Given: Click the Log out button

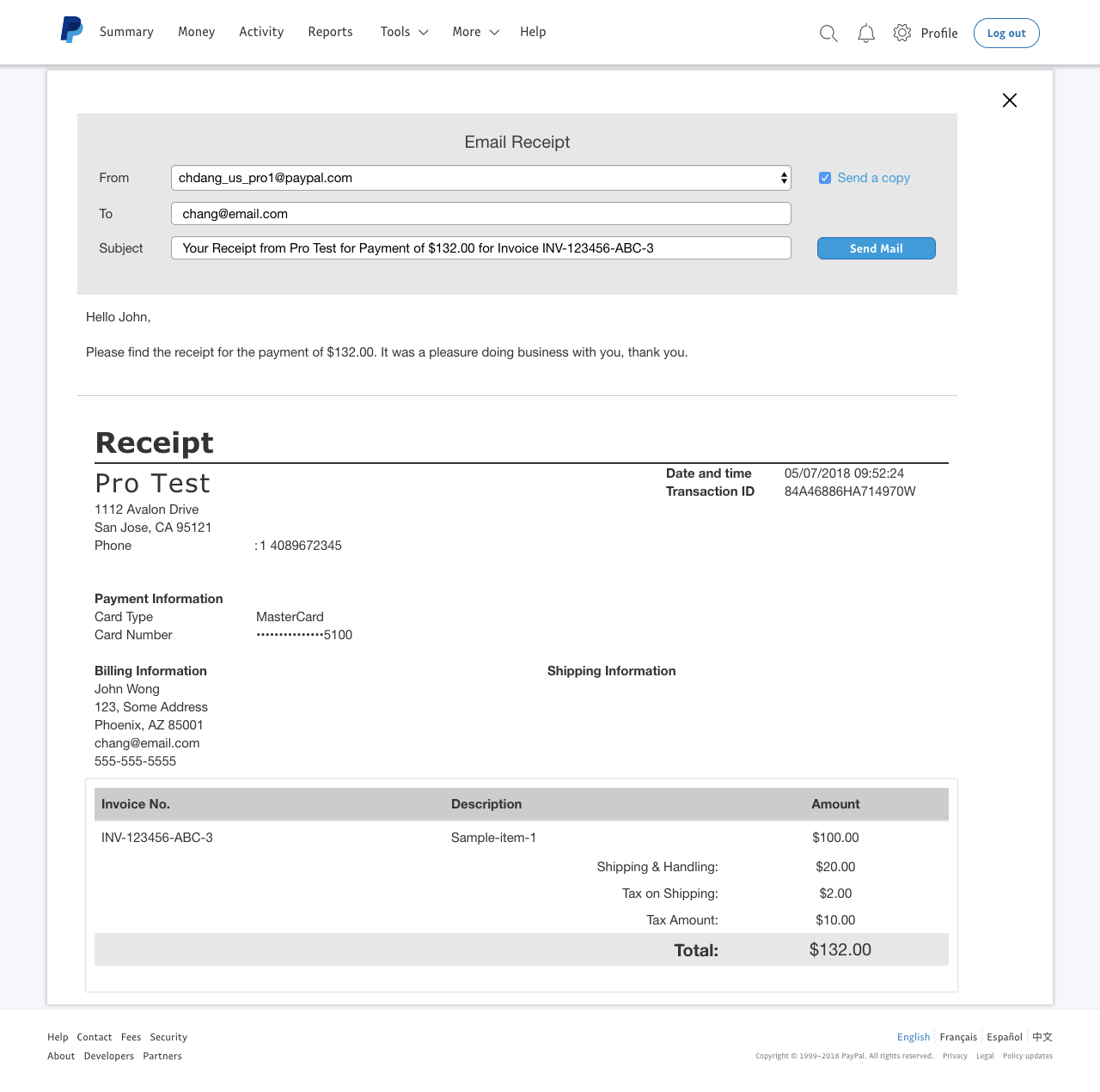Looking at the screenshot, I should [1005, 34].
